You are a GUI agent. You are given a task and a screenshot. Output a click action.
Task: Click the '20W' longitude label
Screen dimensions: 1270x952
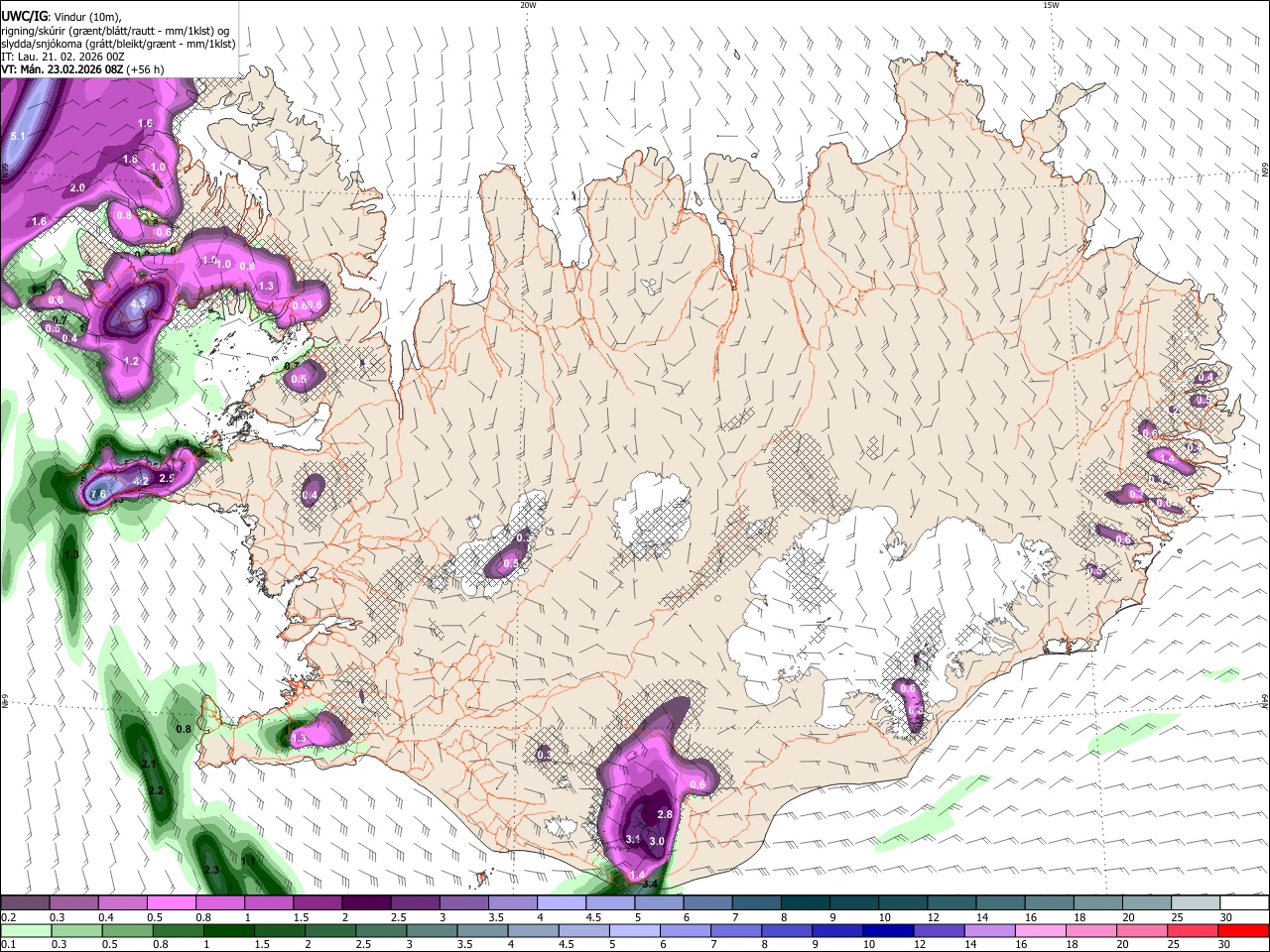pyautogui.click(x=528, y=5)
